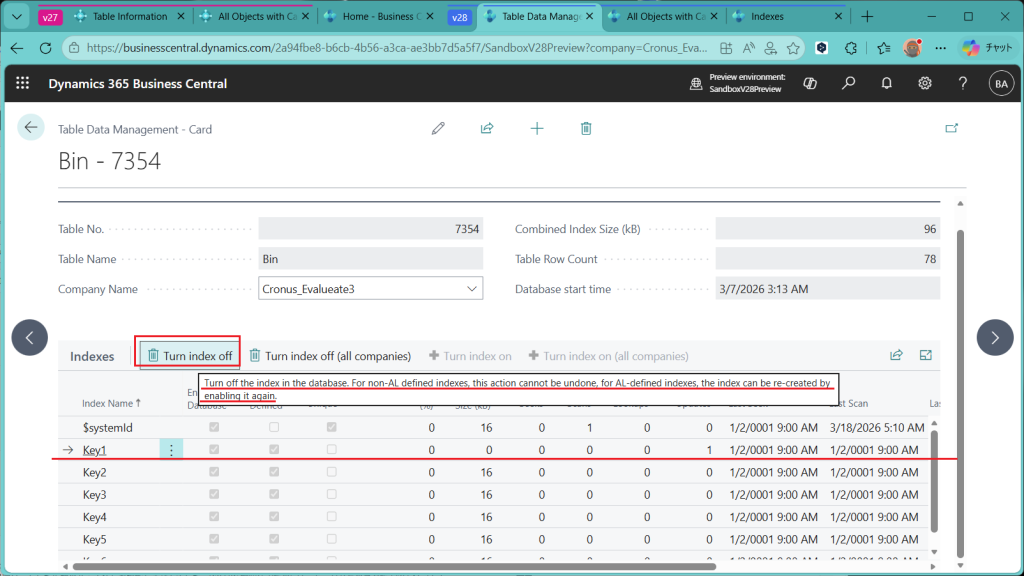Image resolution: width=1024 pixels, height=576 pixels.
Task: Click the trash Delete icon at top of card
Action: (586, 128)
